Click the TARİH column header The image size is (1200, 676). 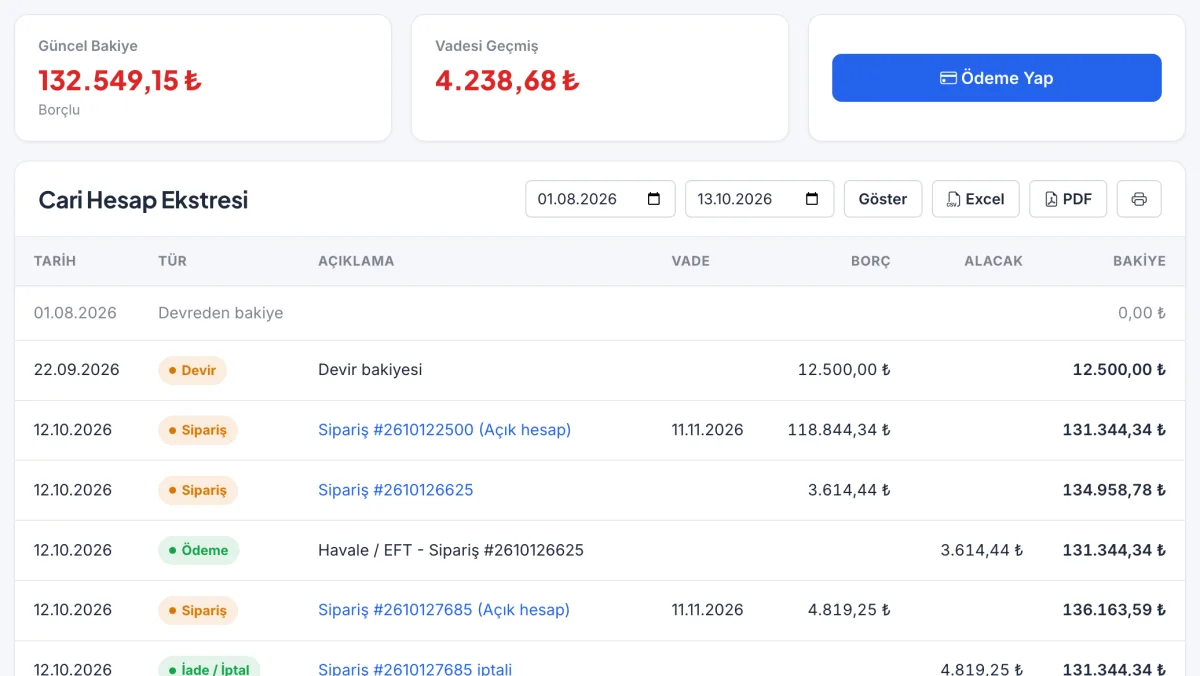click(x=55, y=261)
